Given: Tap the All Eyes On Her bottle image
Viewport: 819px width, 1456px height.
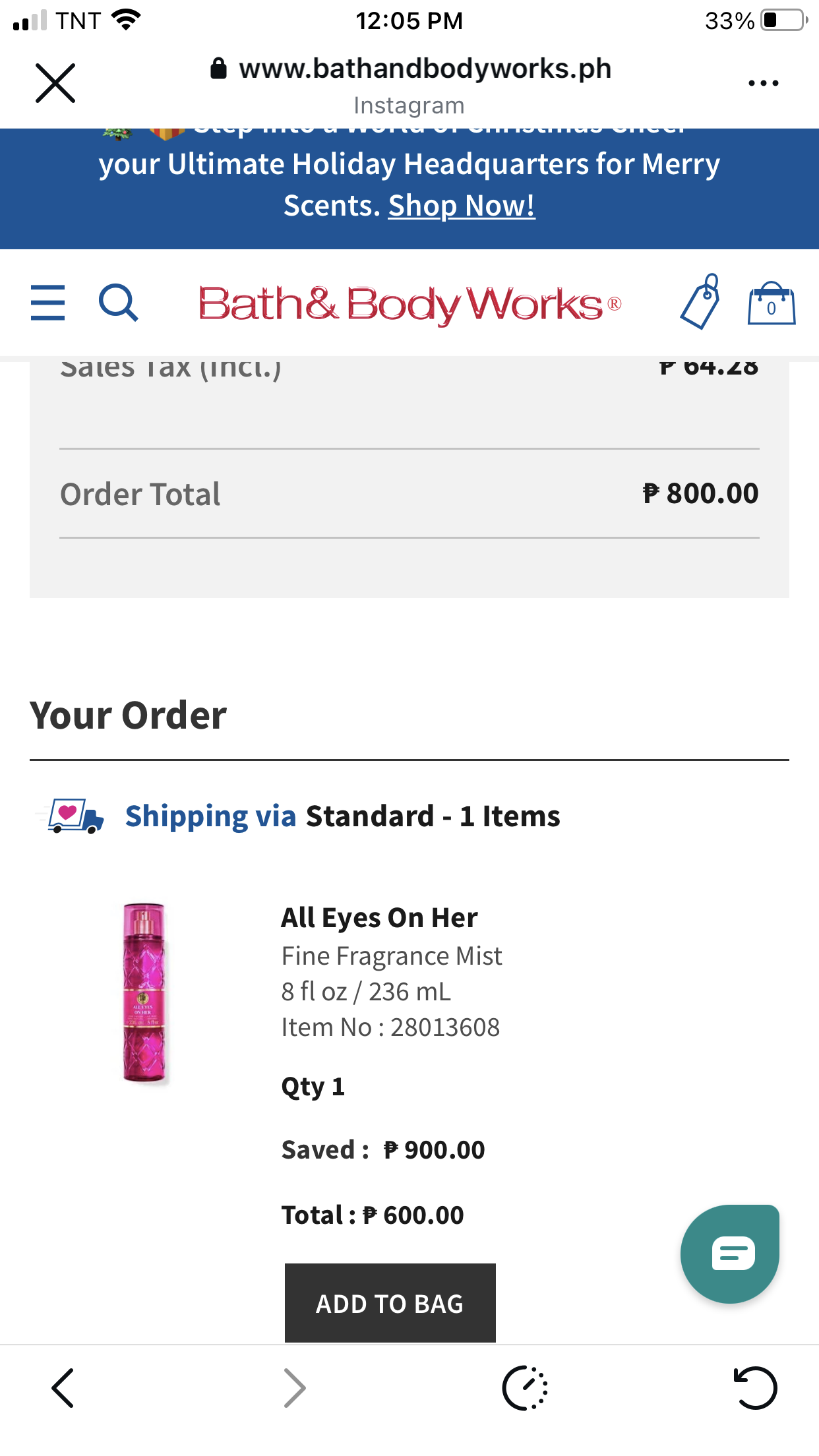Looking at the screenshot, I should 144,993.
